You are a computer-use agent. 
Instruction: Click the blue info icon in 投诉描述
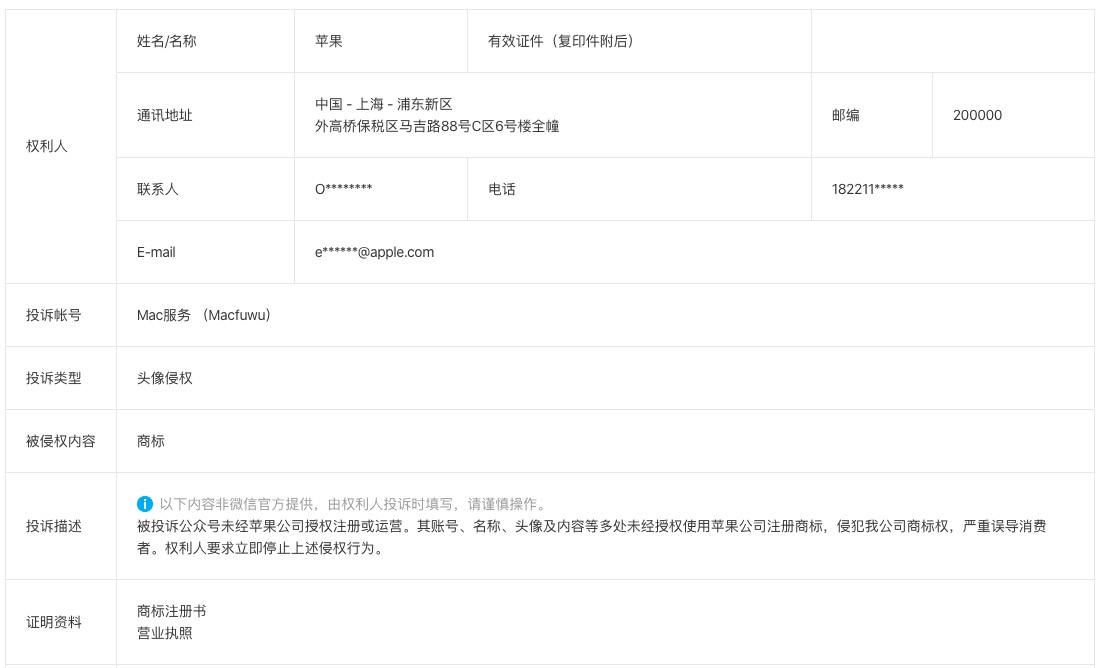144,504
